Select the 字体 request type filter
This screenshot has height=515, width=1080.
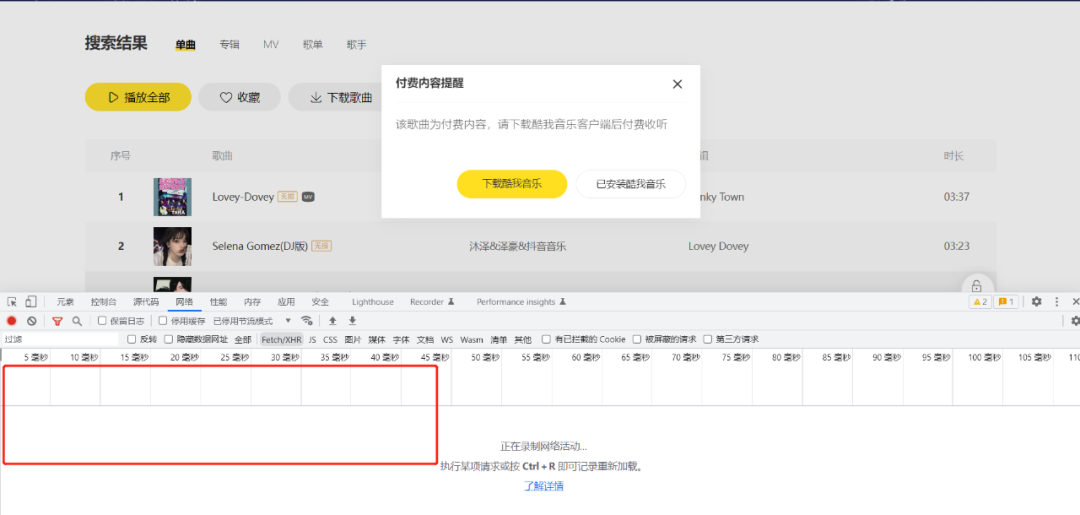pos(401,339)
